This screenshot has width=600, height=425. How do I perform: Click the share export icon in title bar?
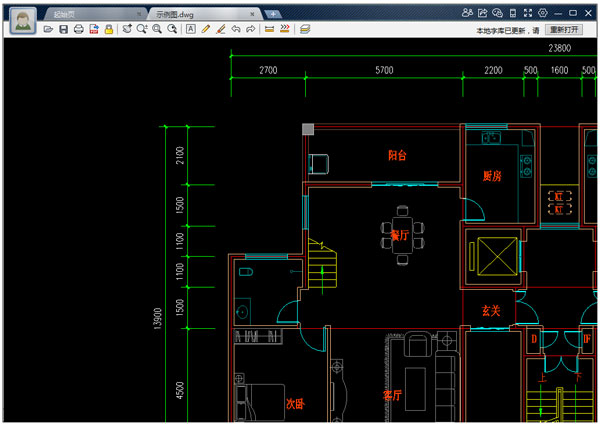click(x=483, y=13)
